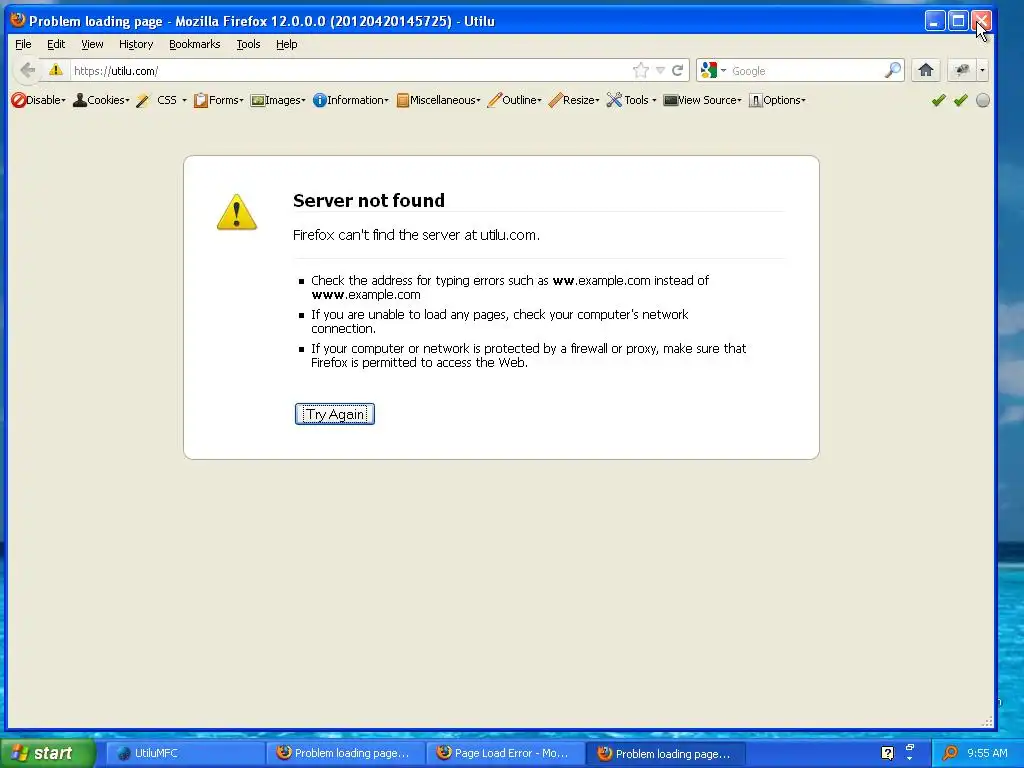Click the first green checkmark render mode icon
The height and width of the screenshot is (768, 1024).
pos(938,100)
